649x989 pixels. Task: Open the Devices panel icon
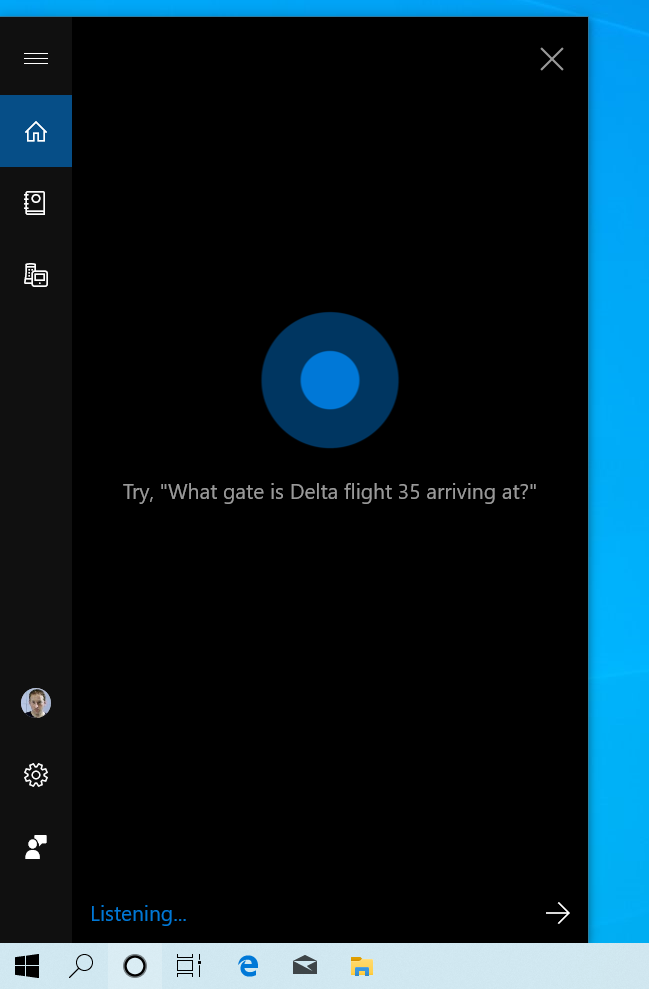click(x=36, y=276)
